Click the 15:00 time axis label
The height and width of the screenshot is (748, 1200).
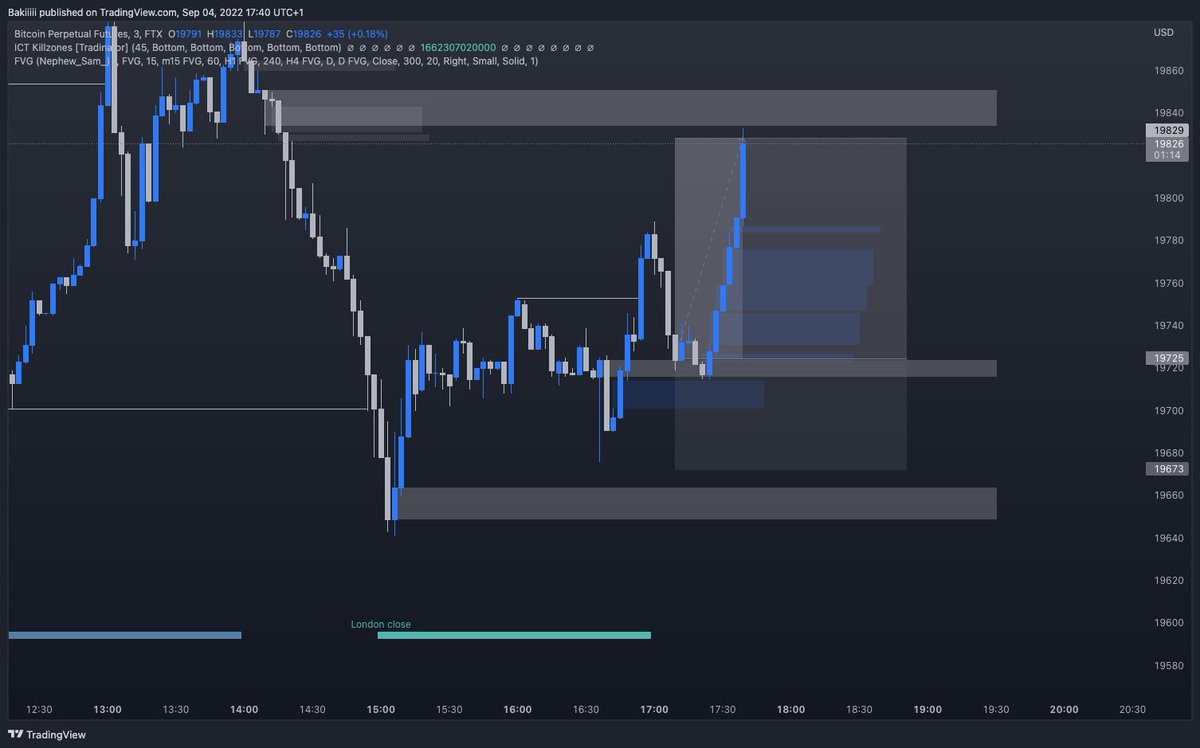pyautogui.click(x=381, y=709)
